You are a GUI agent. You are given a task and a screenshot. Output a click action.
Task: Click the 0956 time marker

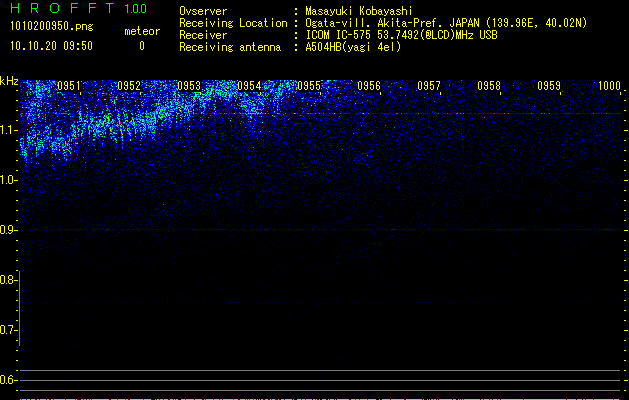(x=369, y=86)
